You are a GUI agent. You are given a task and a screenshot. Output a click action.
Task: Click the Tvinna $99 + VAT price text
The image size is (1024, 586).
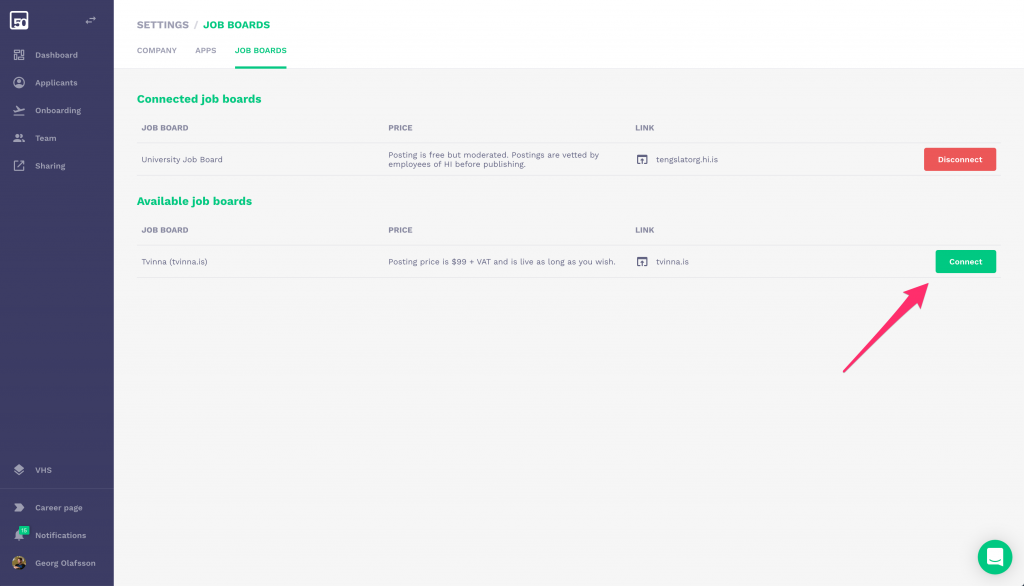[x=502, y=261]
